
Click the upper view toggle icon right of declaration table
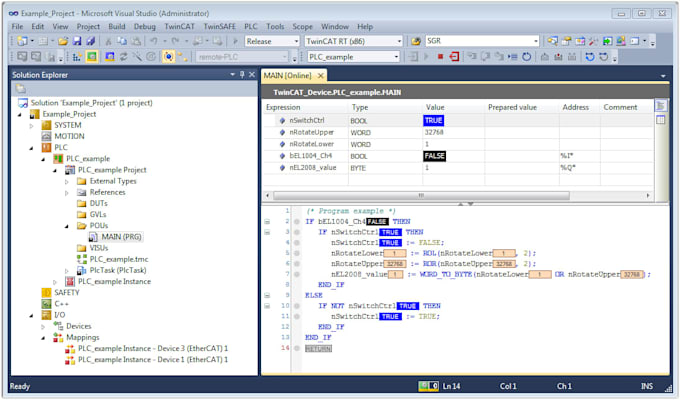[x=660, y=106]
